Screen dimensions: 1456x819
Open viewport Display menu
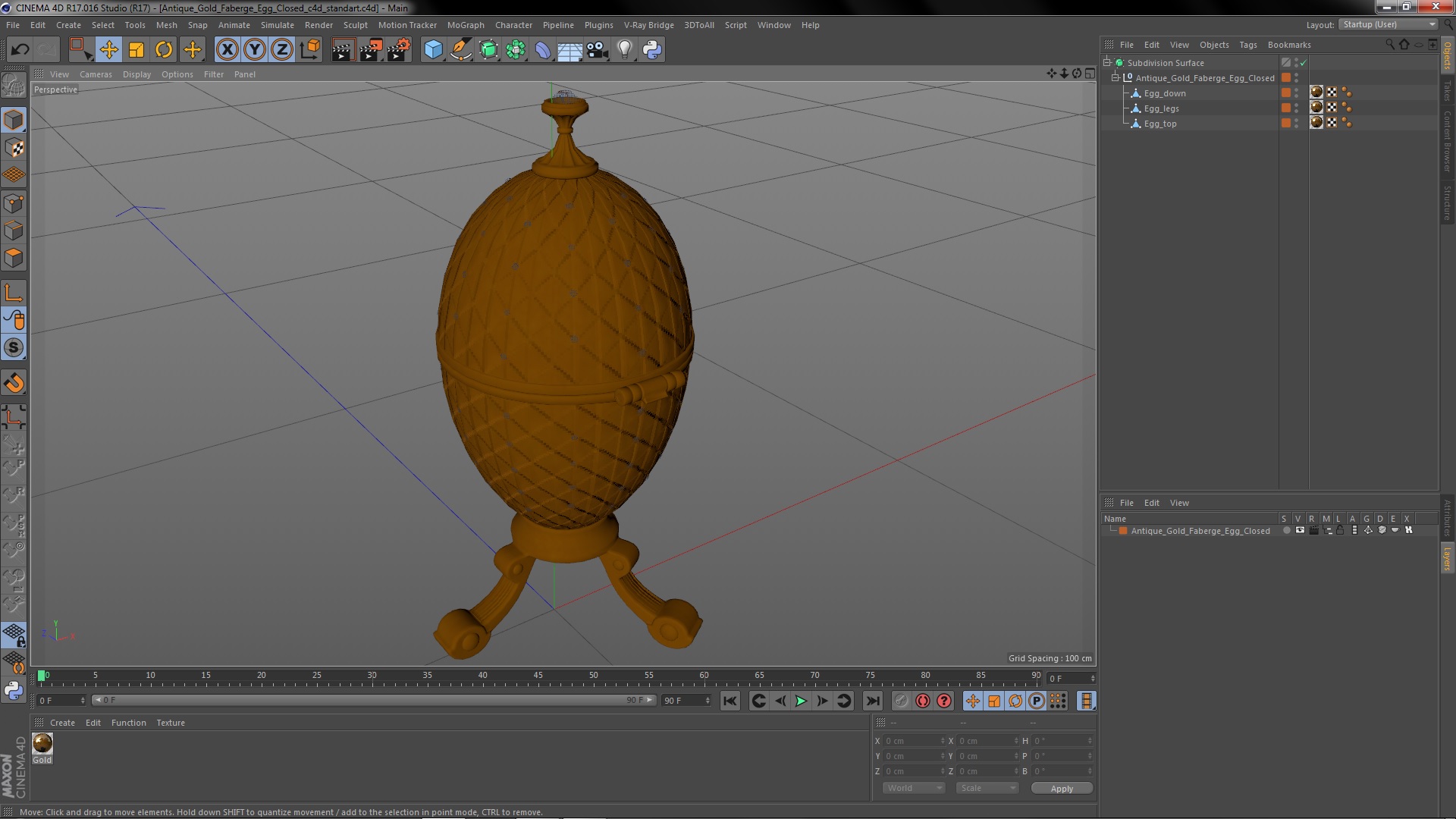[x=136, y=74]
